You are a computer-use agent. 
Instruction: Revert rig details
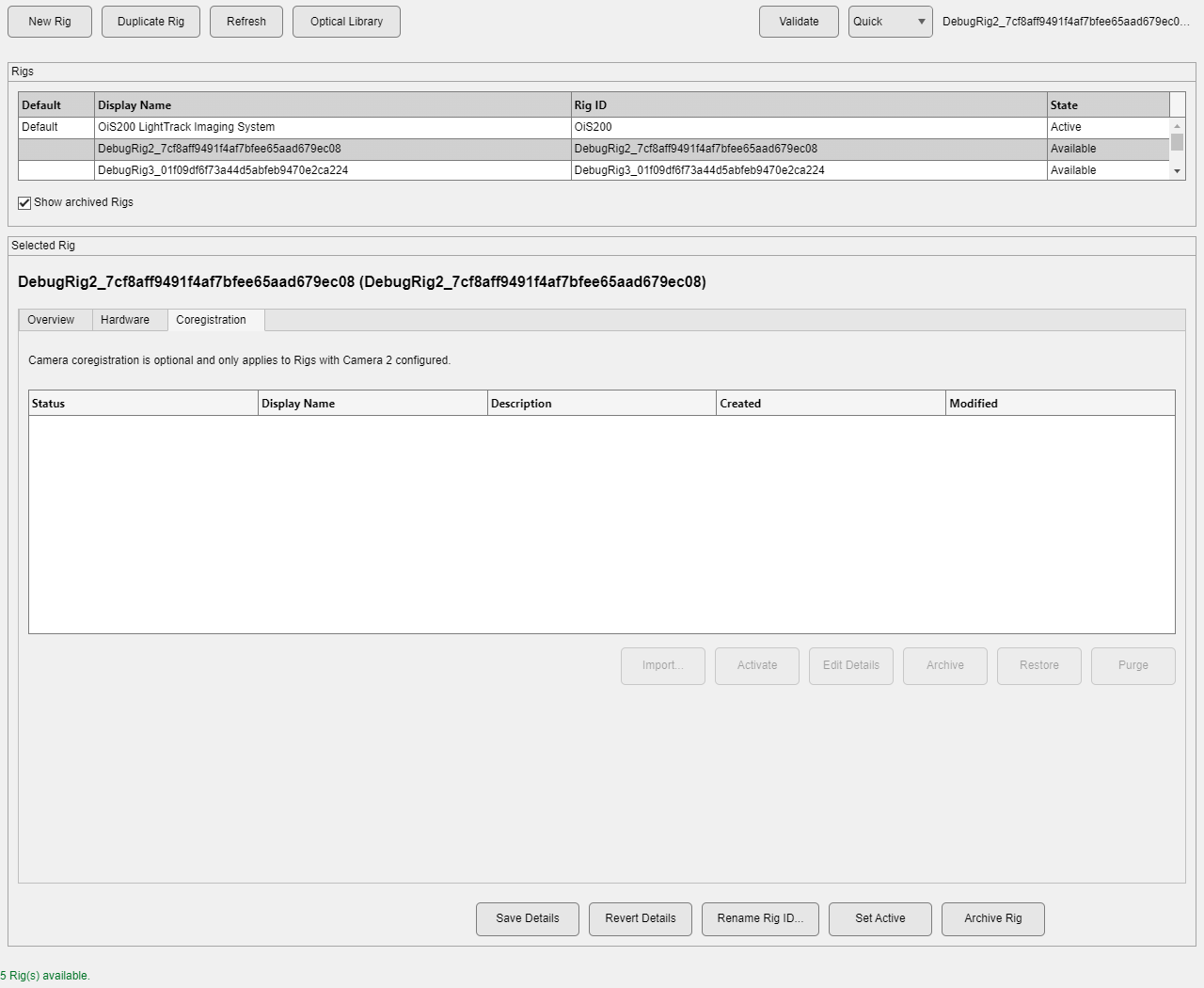pos(641,919)
